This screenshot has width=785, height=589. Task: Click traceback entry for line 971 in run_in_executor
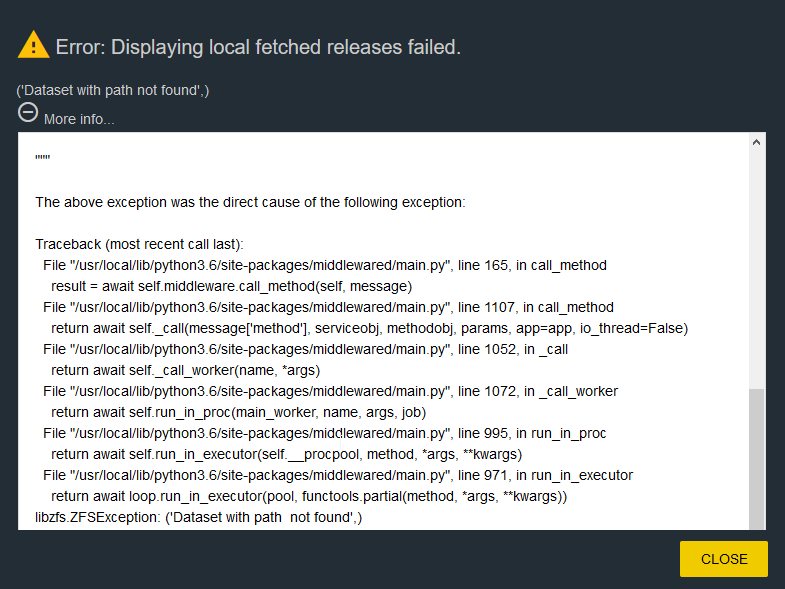coord(338,476)
